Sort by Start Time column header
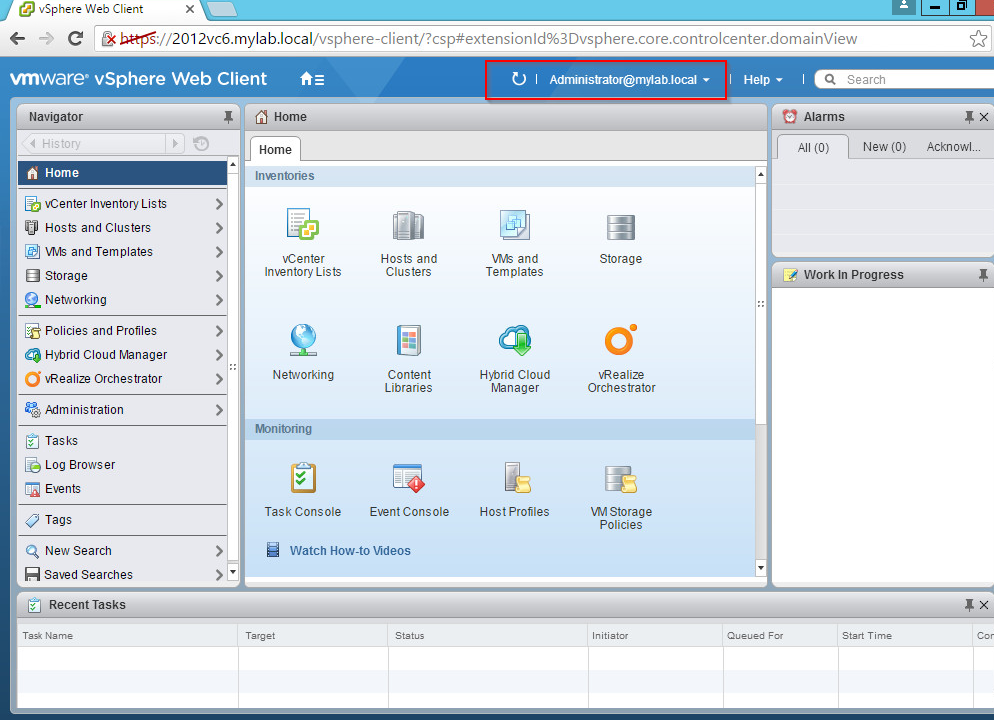The image size is (994, 720). tap(905, 635)
